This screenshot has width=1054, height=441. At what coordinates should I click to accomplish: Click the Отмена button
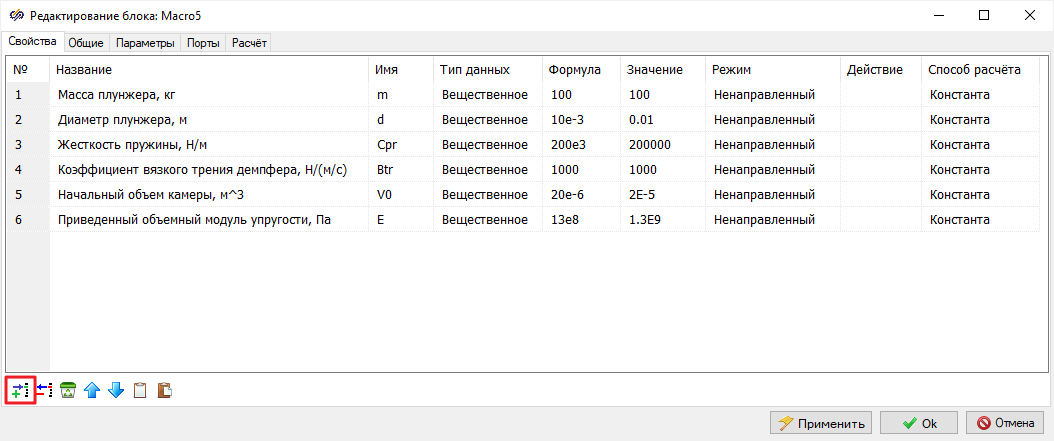click(1004, 423)
